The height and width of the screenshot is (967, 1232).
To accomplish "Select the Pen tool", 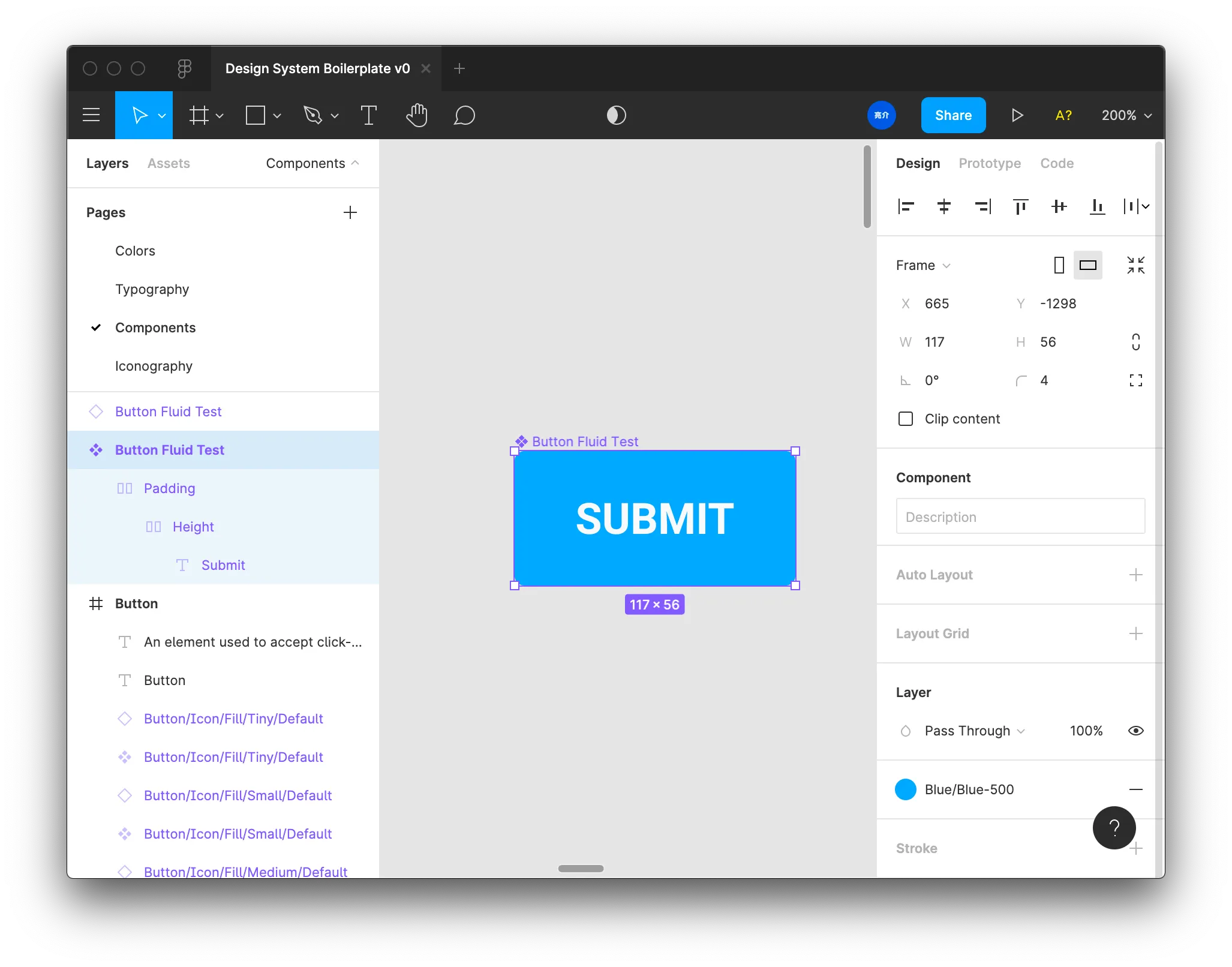I will [313, 115].
